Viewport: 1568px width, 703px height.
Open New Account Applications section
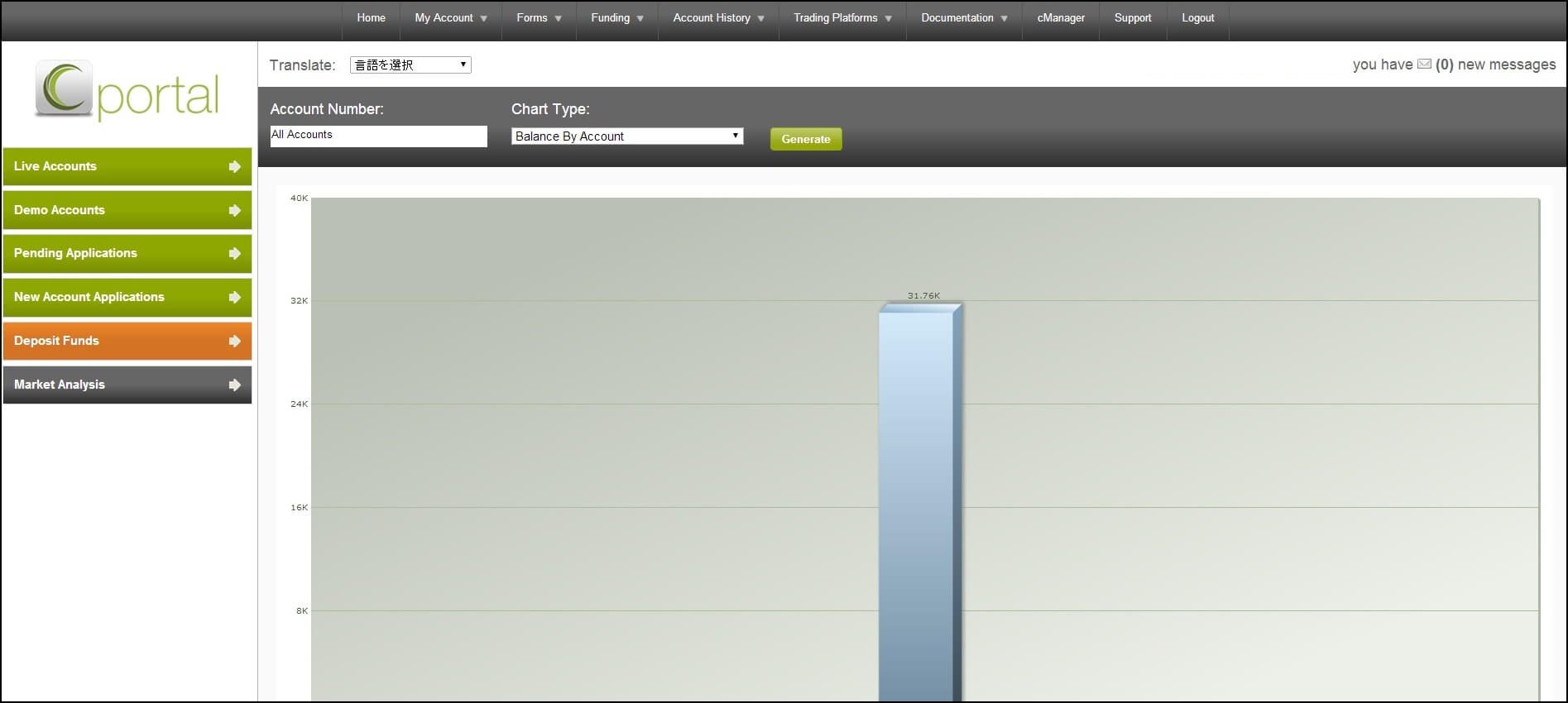pyautogui.click(x=127, y=297)
